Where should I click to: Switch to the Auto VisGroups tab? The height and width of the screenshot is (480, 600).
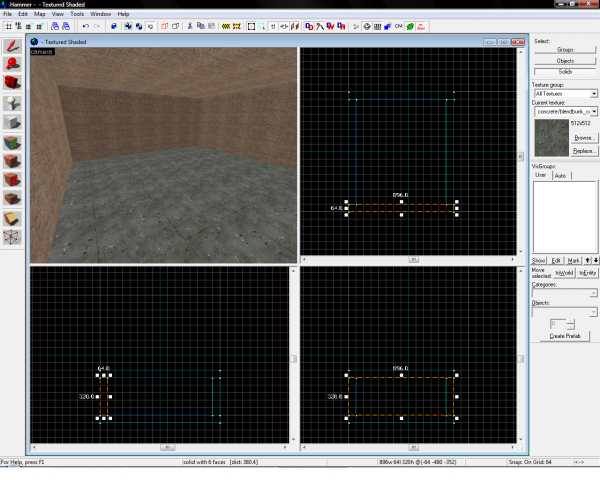(560, 175)
